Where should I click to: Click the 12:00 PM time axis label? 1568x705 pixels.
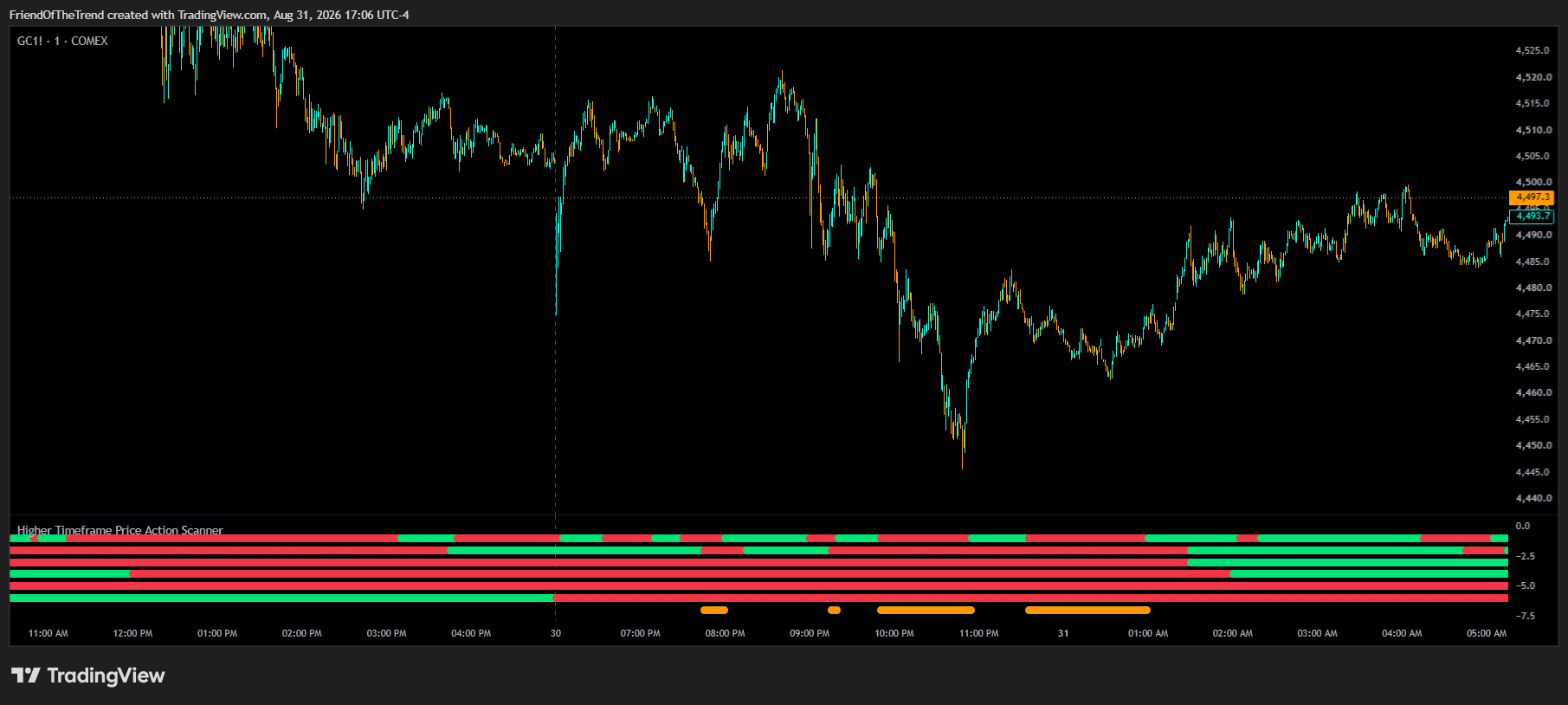[132, 633]
